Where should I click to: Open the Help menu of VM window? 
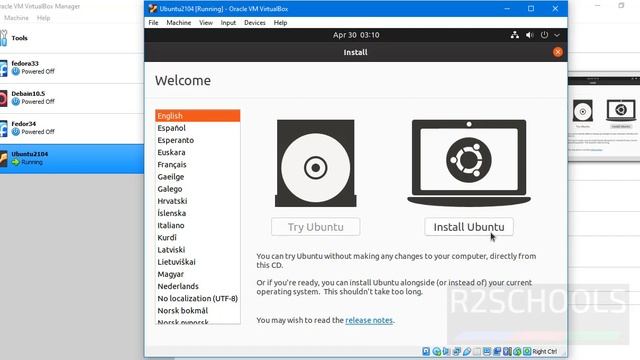[280, 23]
